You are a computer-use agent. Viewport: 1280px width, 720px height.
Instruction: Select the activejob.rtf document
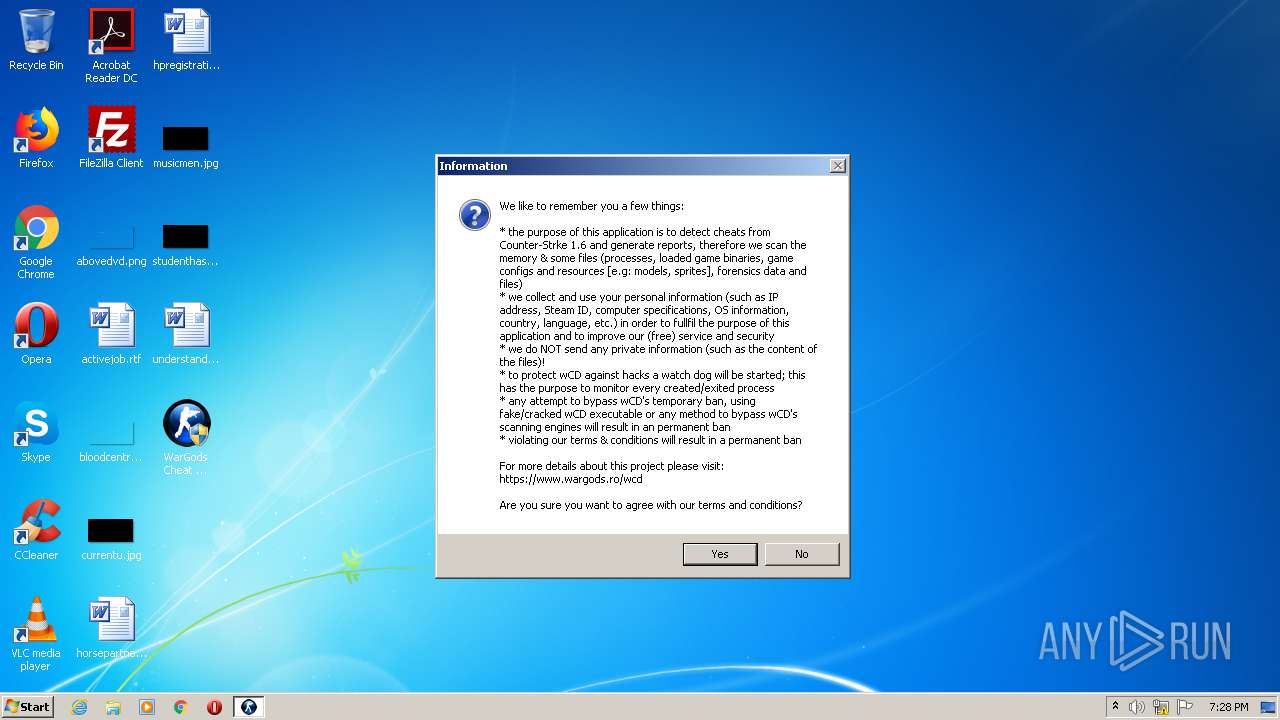[111, 334]
